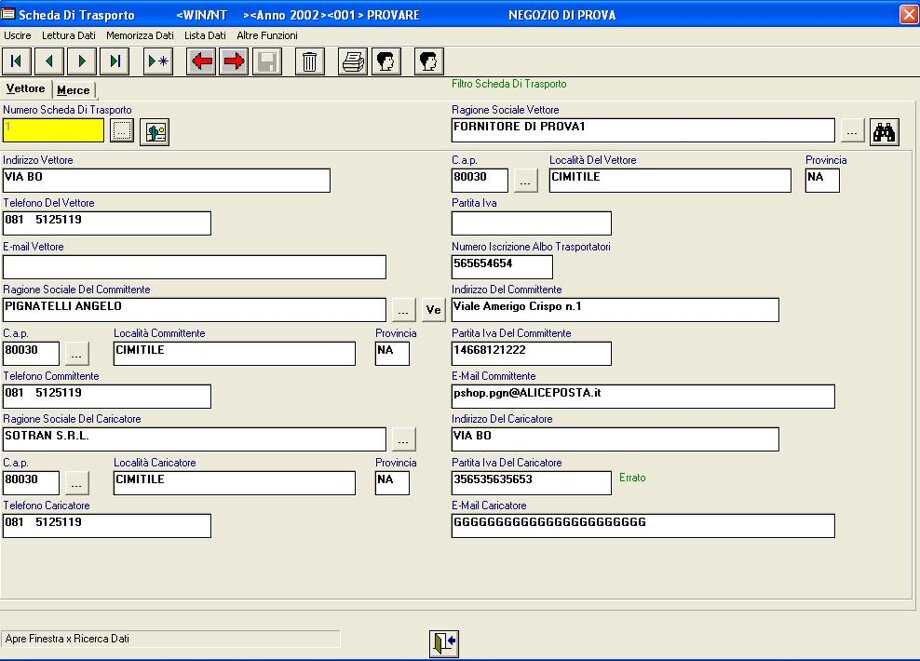Jump to the last record
The image size is (920, 661).
pyautogui.click(x=115, y=62)
